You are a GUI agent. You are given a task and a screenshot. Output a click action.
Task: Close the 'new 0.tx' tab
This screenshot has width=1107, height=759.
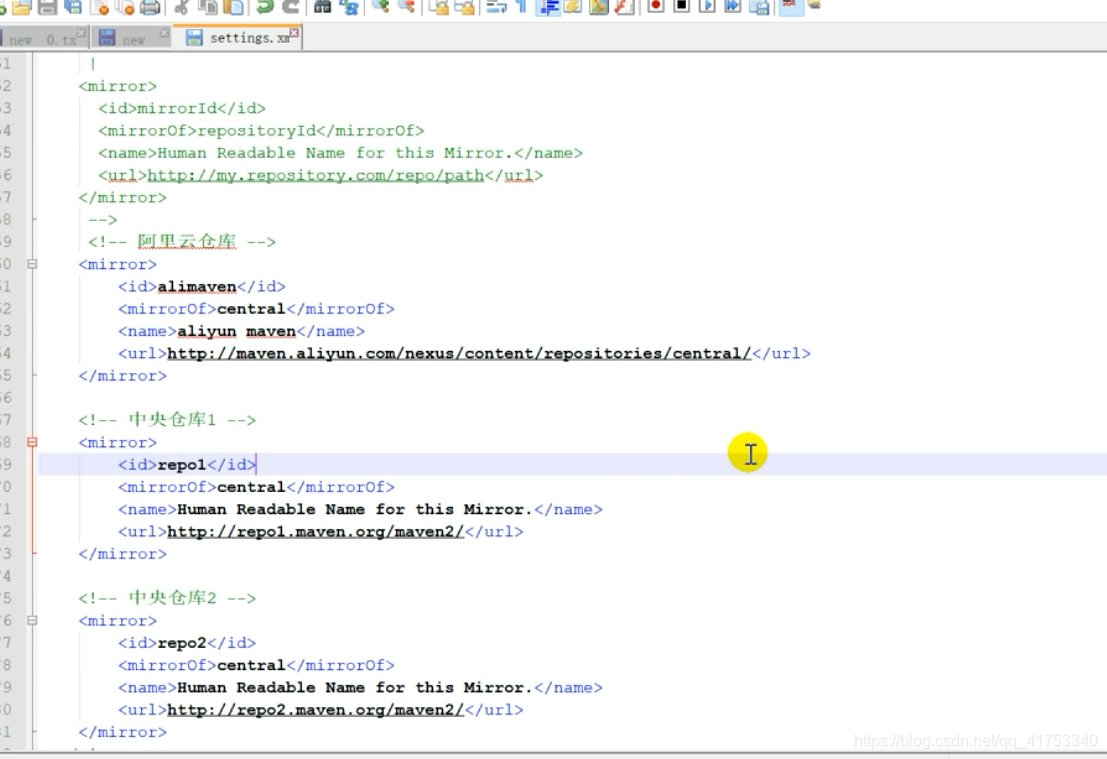[x=81, y=32]
